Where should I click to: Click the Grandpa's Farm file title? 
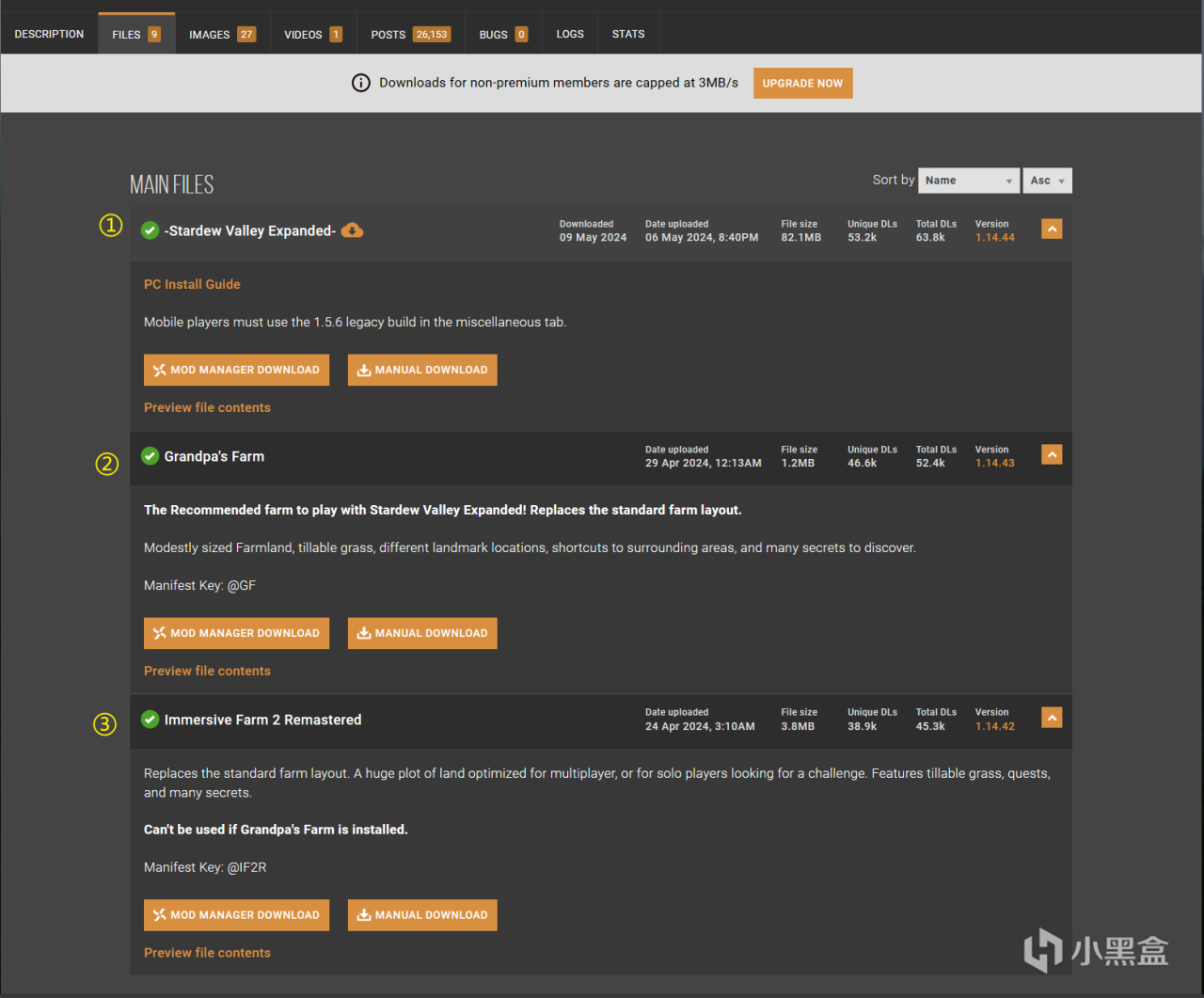pos(214,456)
